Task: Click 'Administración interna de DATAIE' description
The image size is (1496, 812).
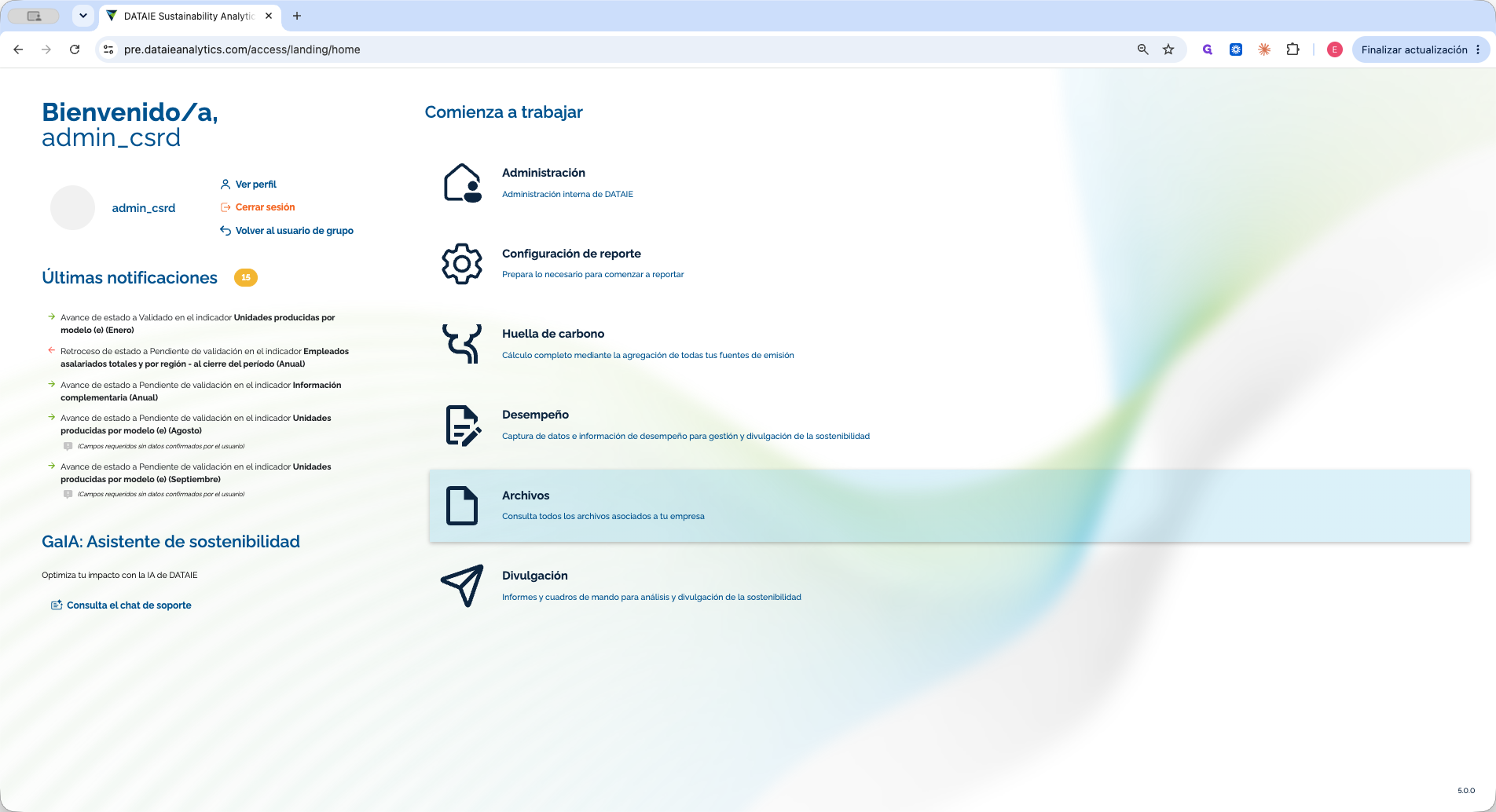Action: tap(567, 194)
